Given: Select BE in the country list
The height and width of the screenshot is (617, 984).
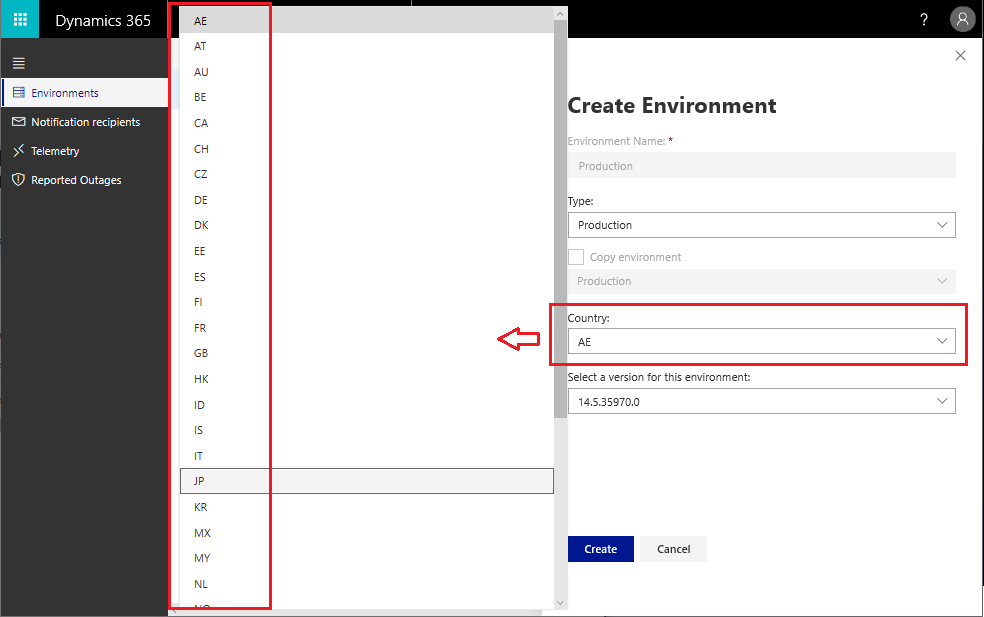Looking at the screenshot, I should [x=366, y=97].
